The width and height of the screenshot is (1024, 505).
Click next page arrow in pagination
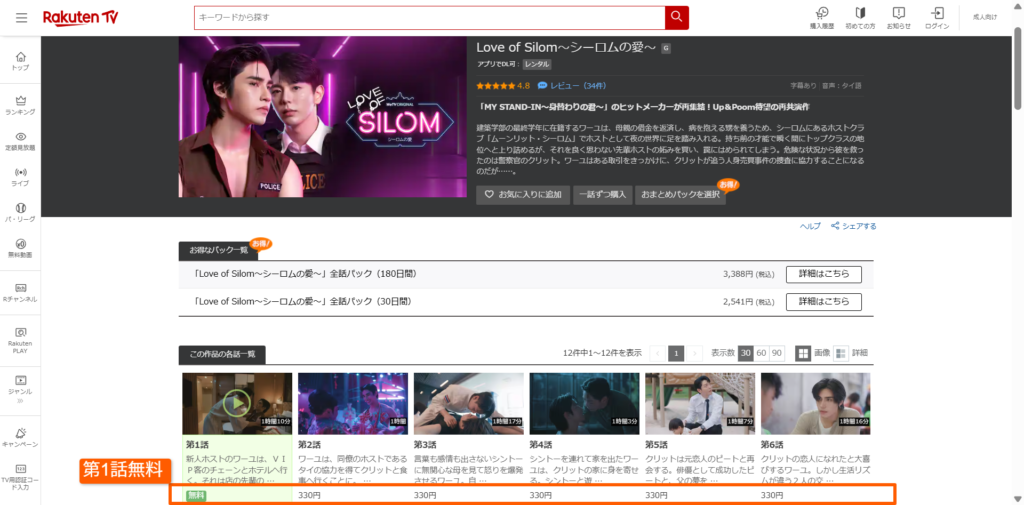click(695, 353)
